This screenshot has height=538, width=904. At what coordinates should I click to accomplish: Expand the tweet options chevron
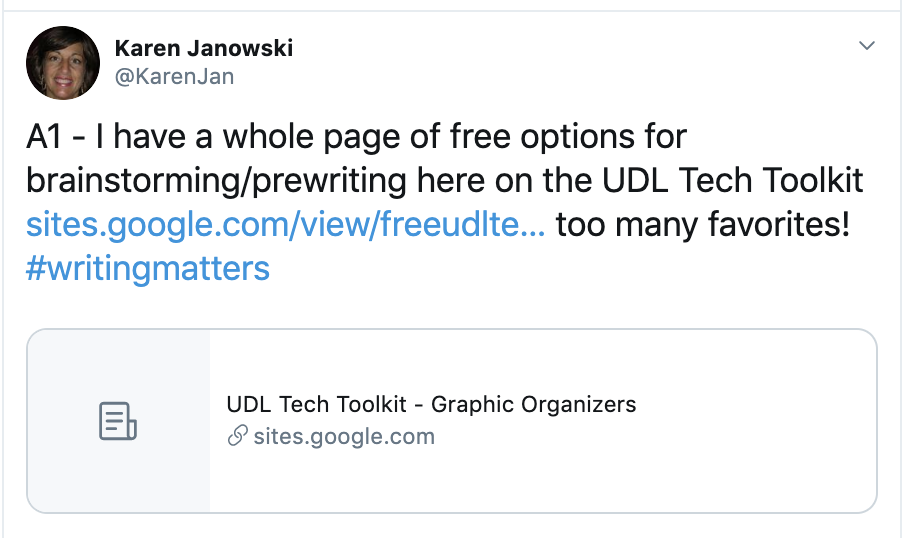(x=867, y=46)
